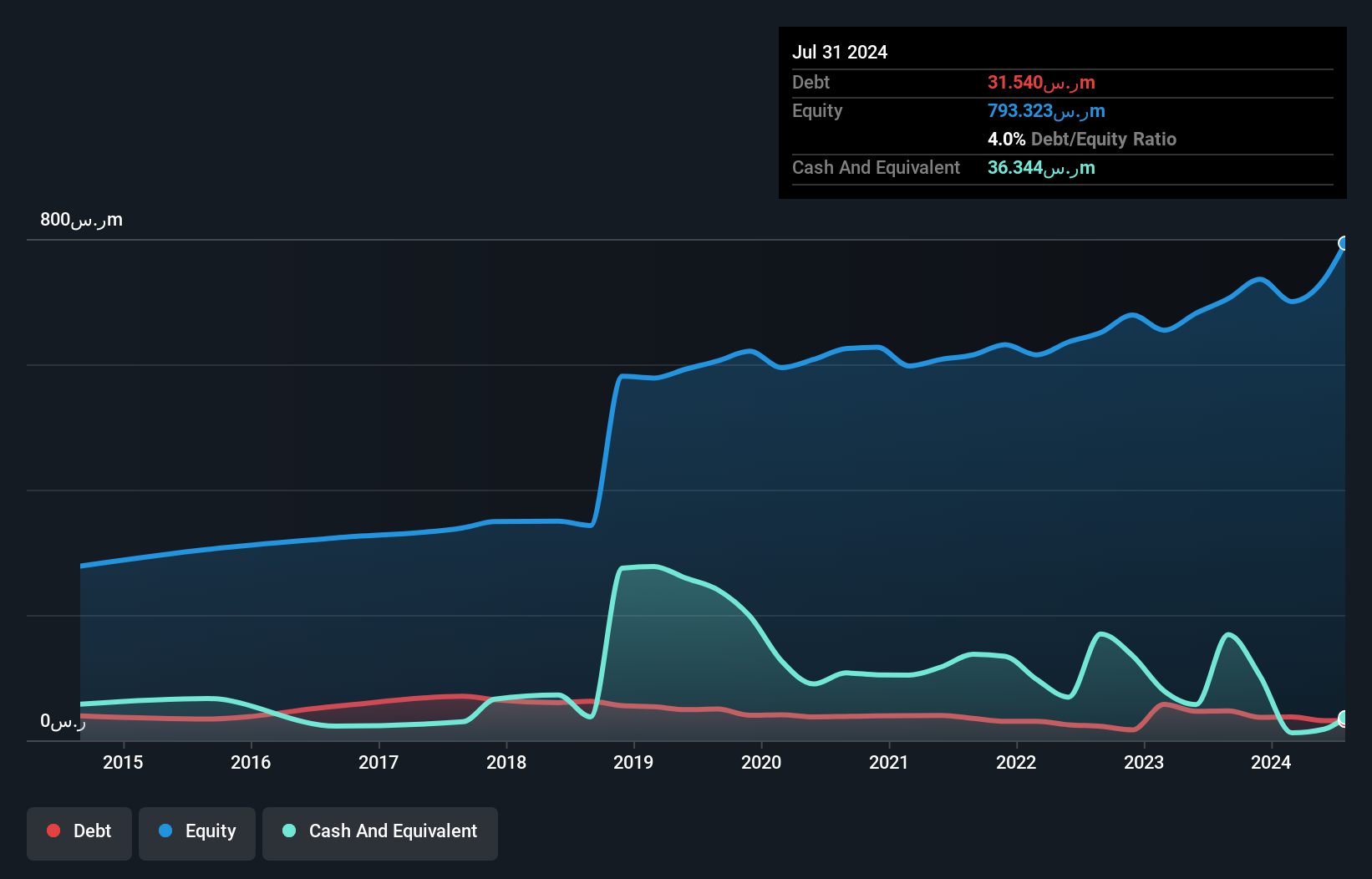This screenshot has width=1372, height=879.
Task: Select the Equity endpoint marker on chart
Action: (1344, 243)
